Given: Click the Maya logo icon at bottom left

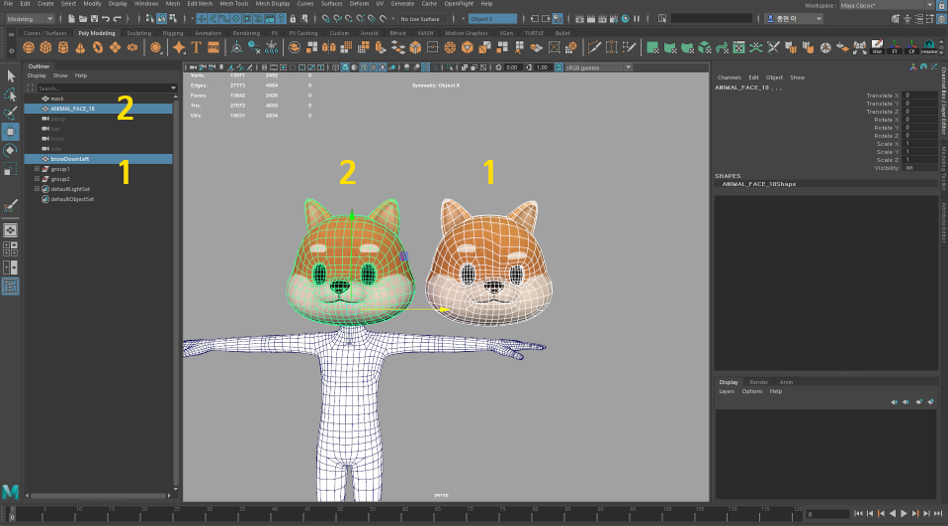Looking at the screenshot, I should (x=10, y=492).
